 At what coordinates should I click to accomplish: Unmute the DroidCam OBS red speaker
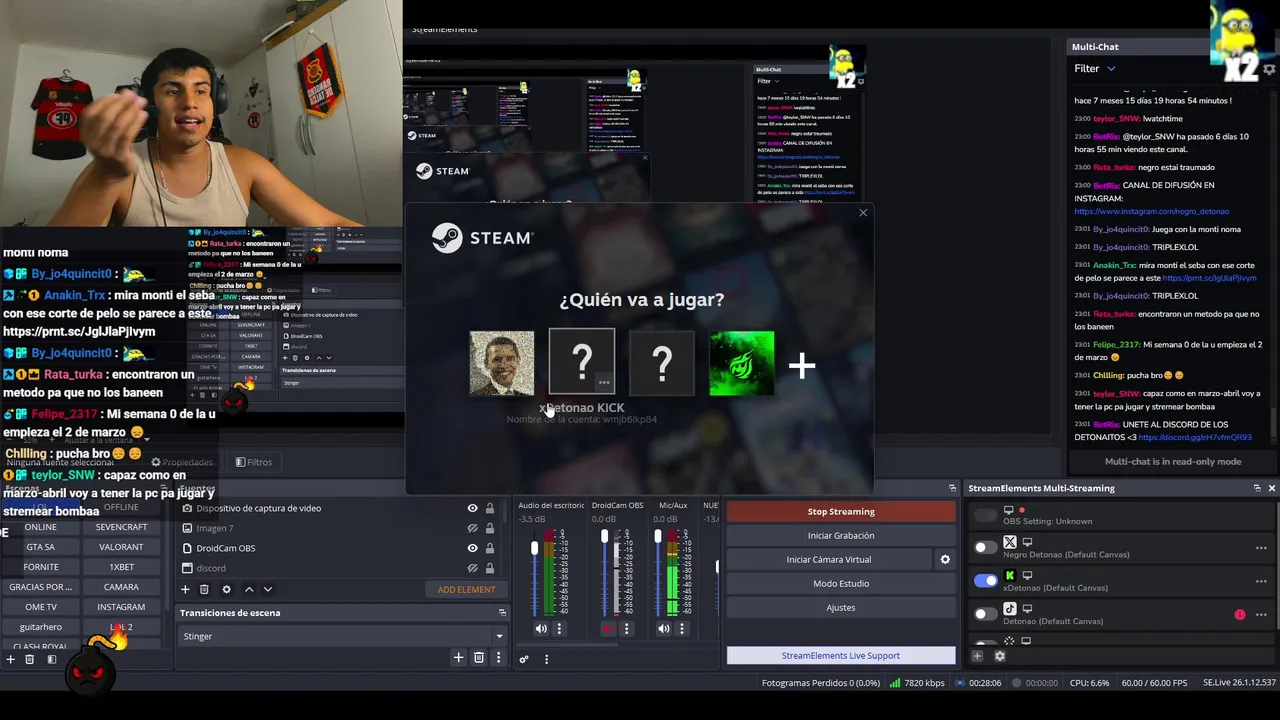tap(608, 628)
